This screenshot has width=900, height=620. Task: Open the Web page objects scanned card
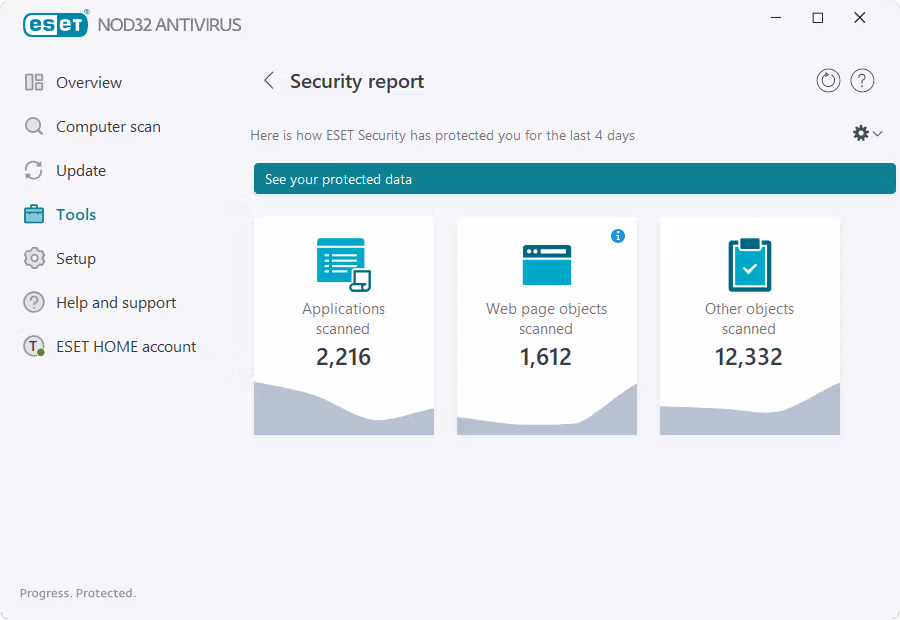547,326
